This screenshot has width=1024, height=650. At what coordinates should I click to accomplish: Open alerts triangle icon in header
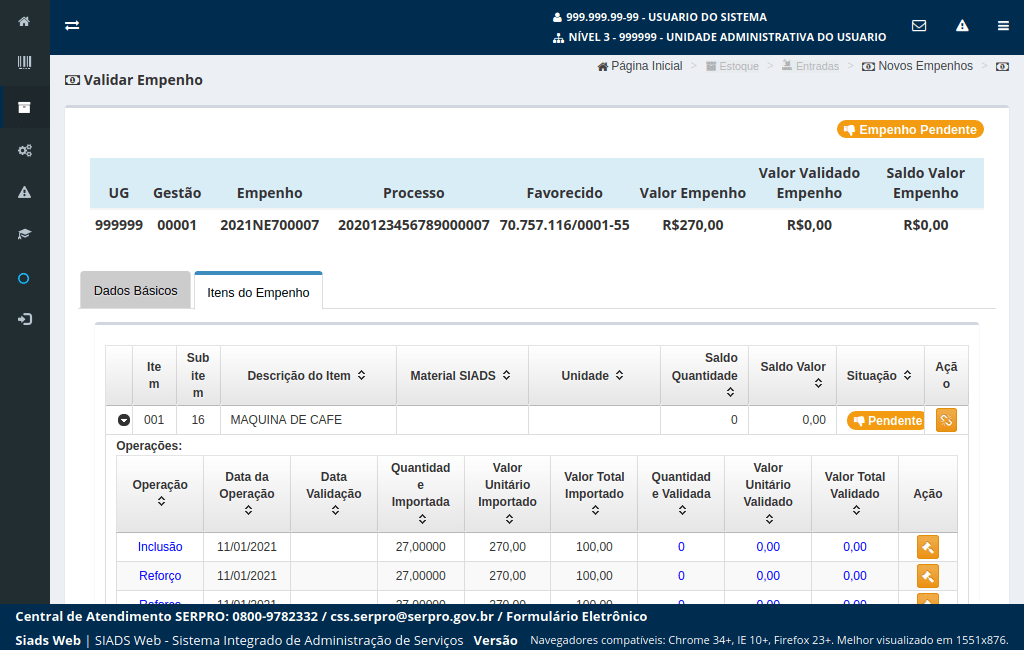tap(962, 25)
